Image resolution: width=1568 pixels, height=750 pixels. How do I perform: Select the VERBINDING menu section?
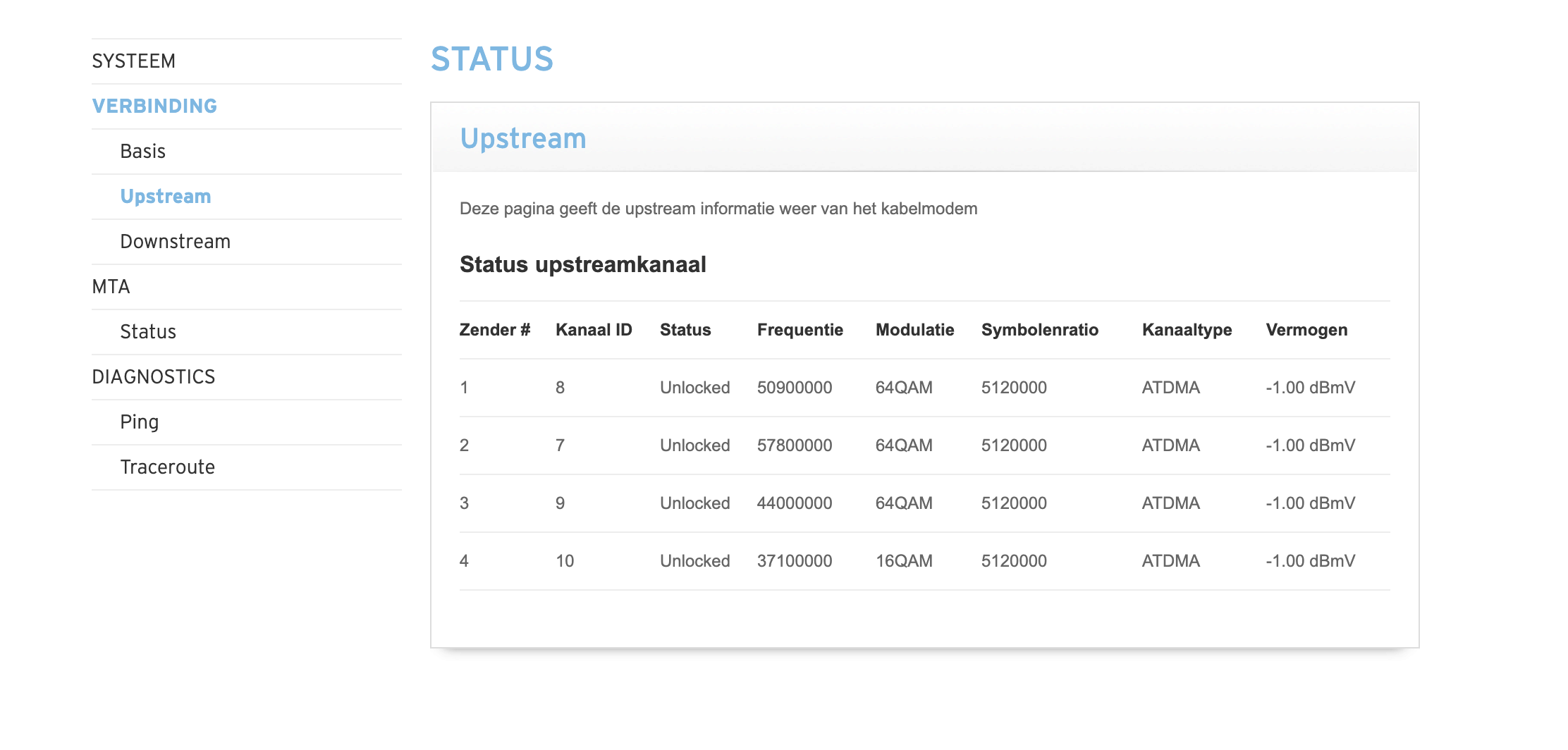154,106
